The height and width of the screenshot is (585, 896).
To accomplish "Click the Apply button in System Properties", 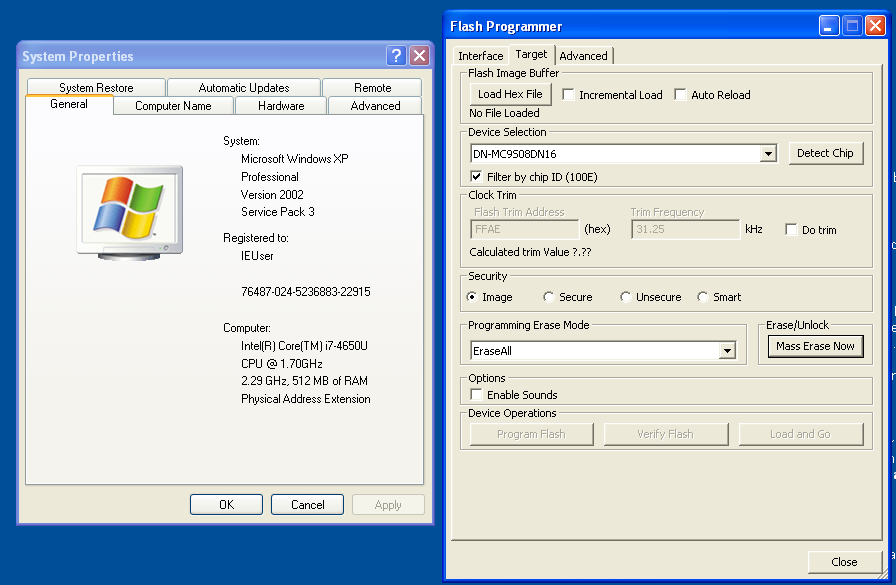I will point(388,504).
